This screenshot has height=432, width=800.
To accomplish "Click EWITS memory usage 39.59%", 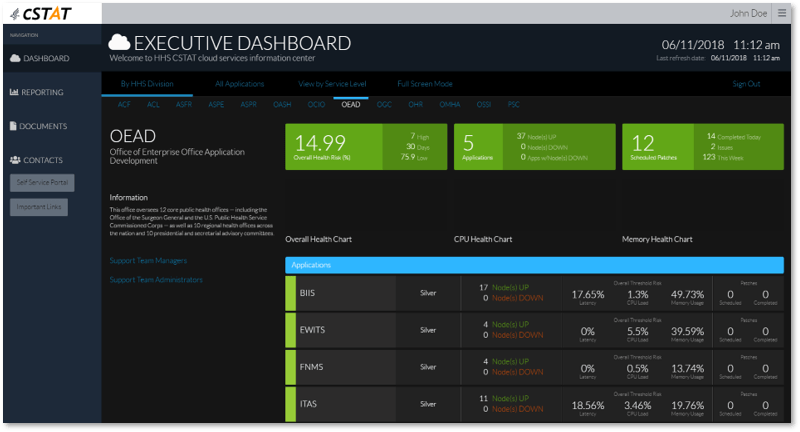I will (x=687, y=332).
